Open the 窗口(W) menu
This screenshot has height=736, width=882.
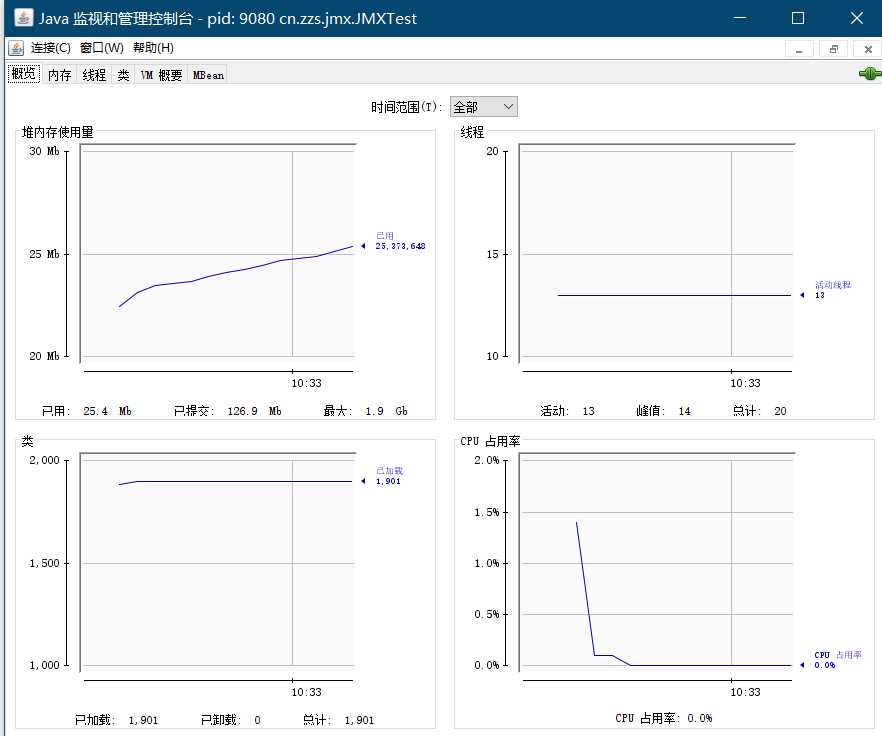click(x=102, y=48)
